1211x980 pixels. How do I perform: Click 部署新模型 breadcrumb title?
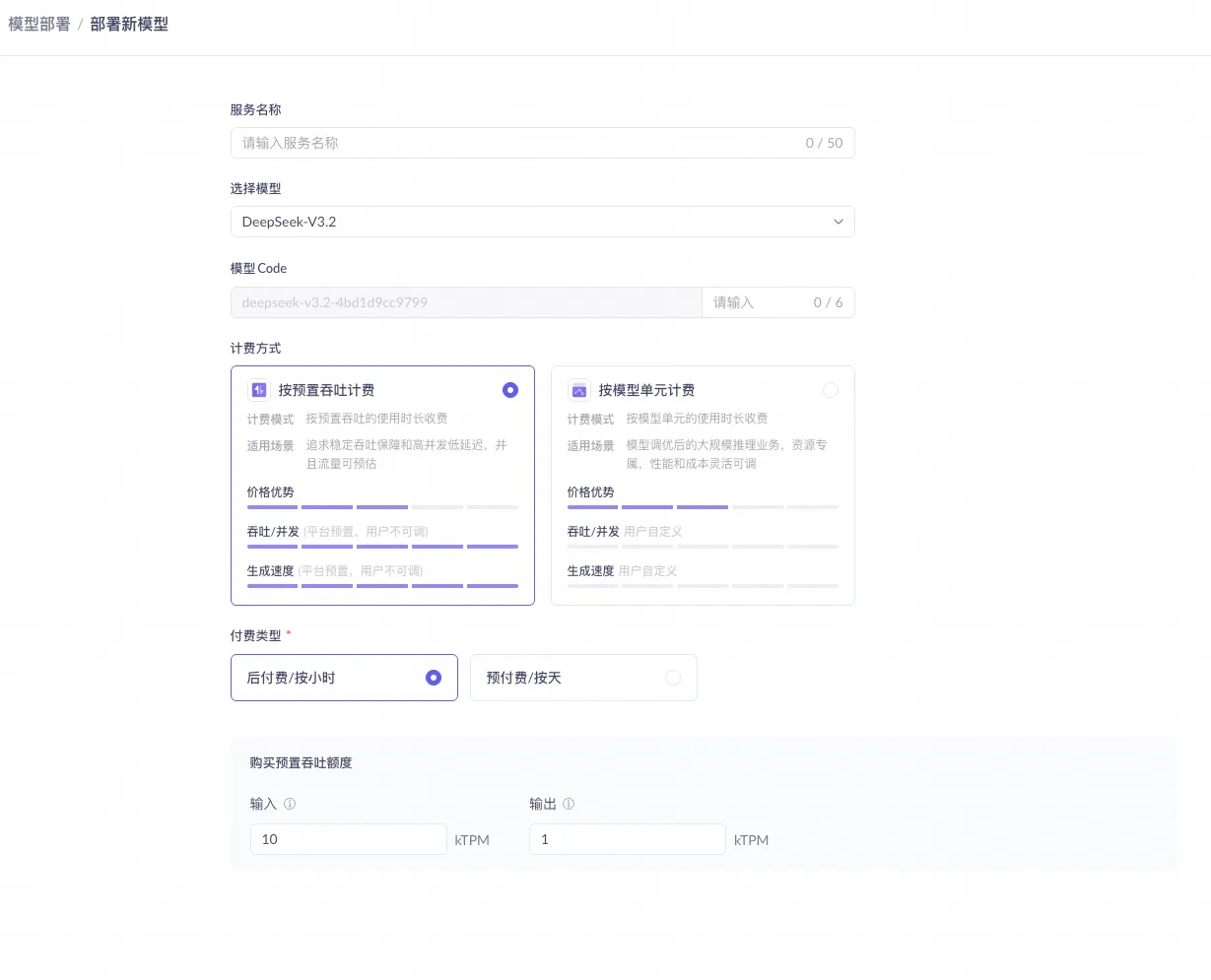(129, 24)
